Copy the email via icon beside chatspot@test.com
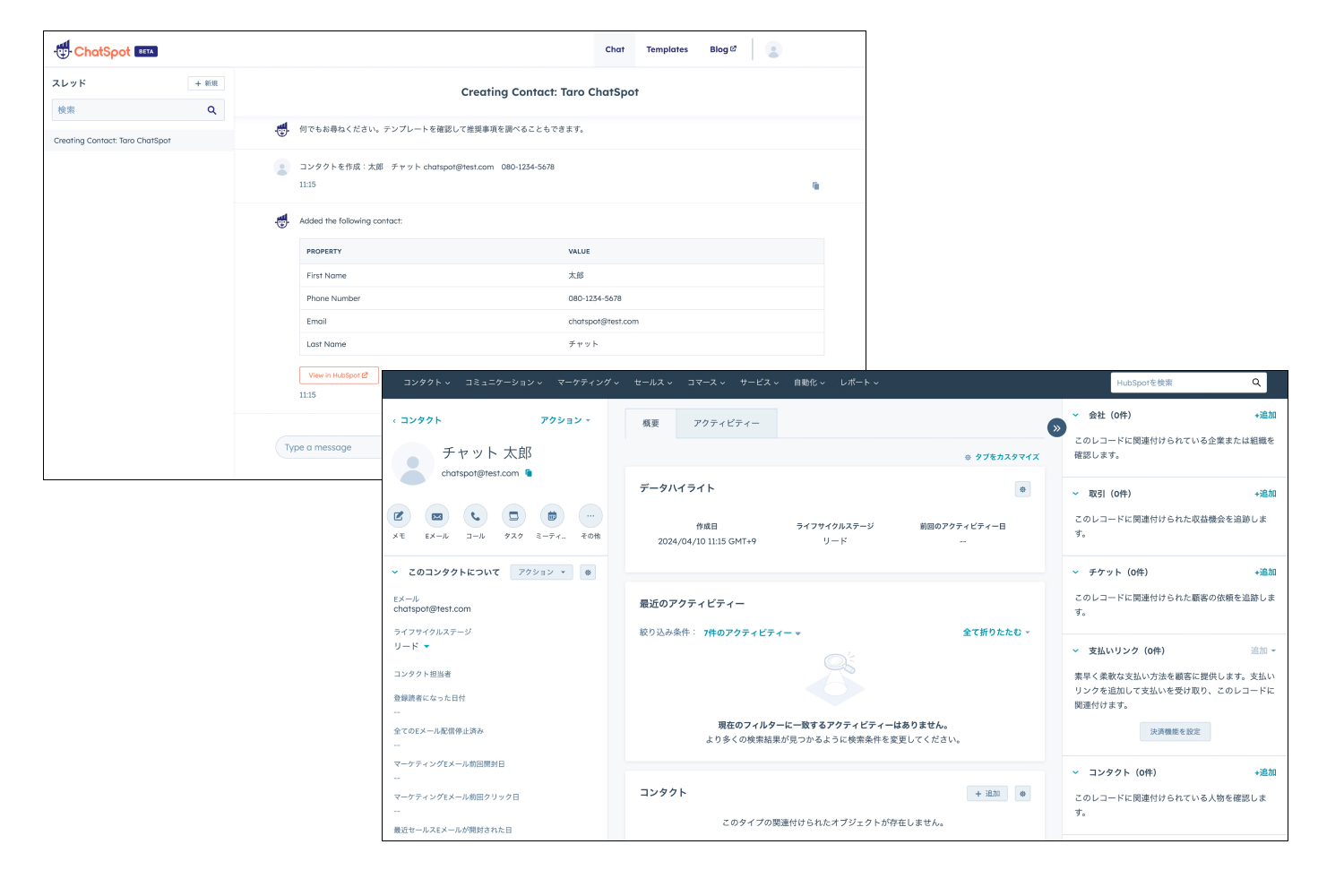This screenshot has height=896, width=1344. coord(529,473)
